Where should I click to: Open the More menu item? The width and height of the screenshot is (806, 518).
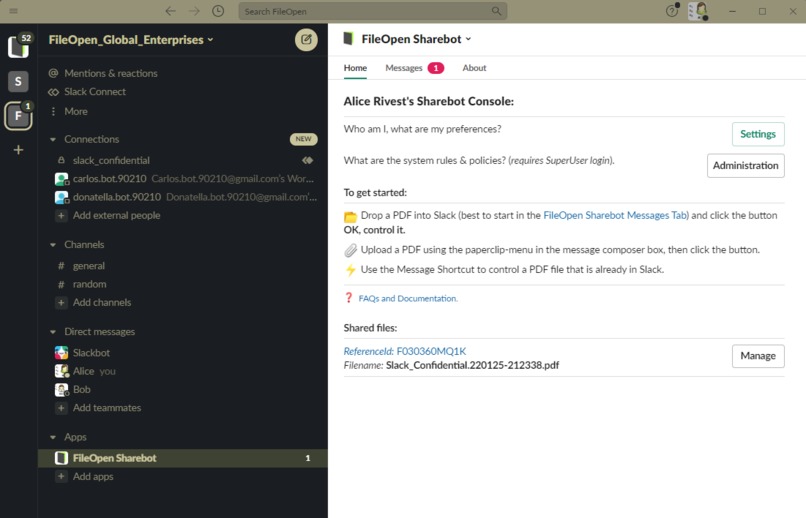(76, 112)
